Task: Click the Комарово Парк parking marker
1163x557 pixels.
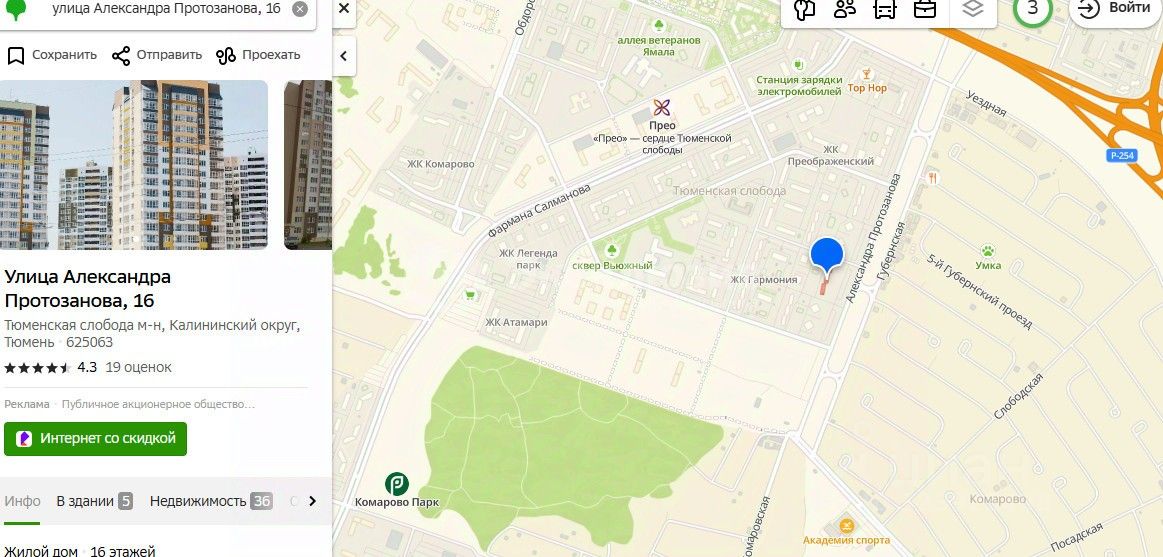Action: click(x=397, y=484)
